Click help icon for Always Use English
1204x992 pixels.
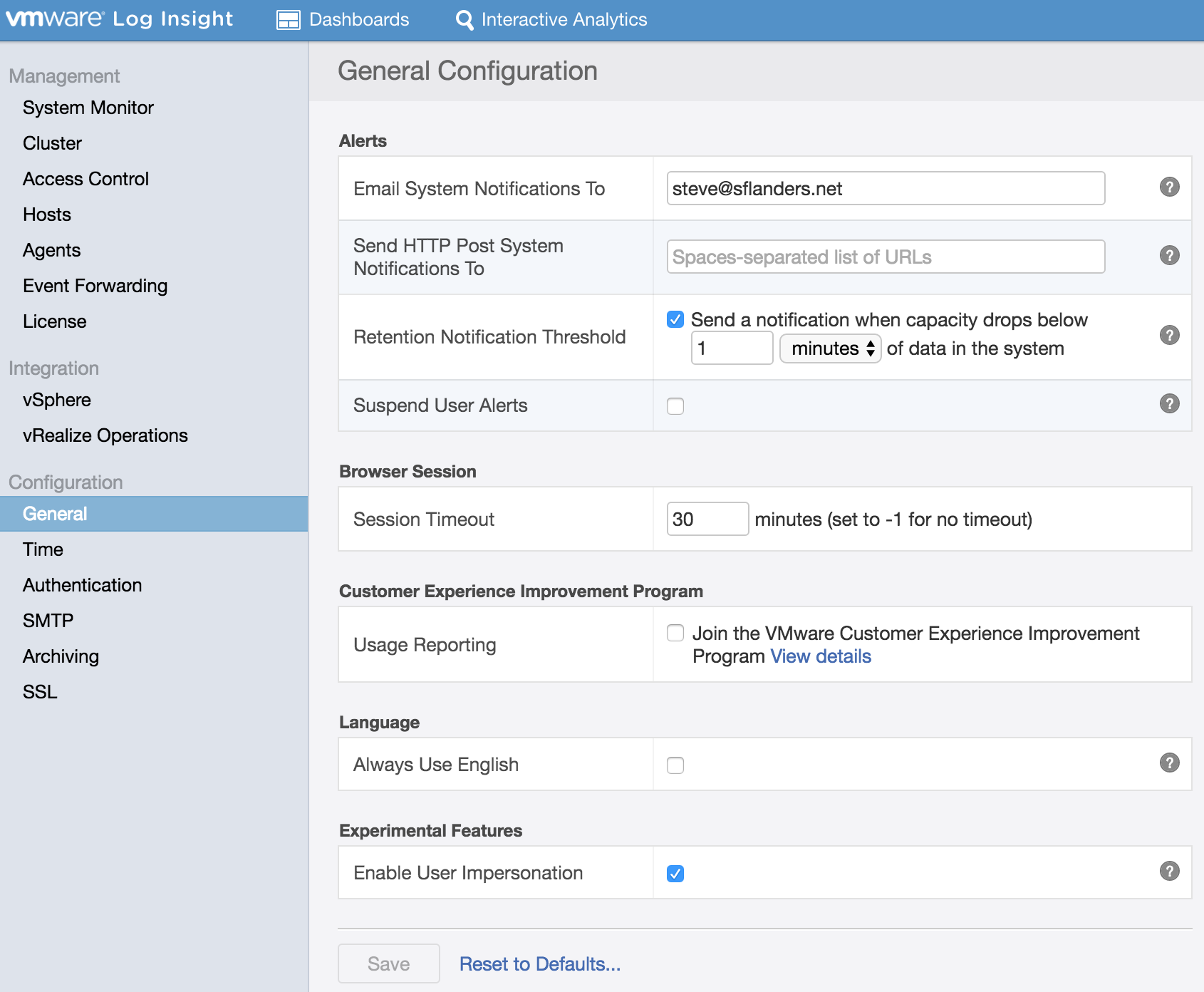tap(1169, 763)
